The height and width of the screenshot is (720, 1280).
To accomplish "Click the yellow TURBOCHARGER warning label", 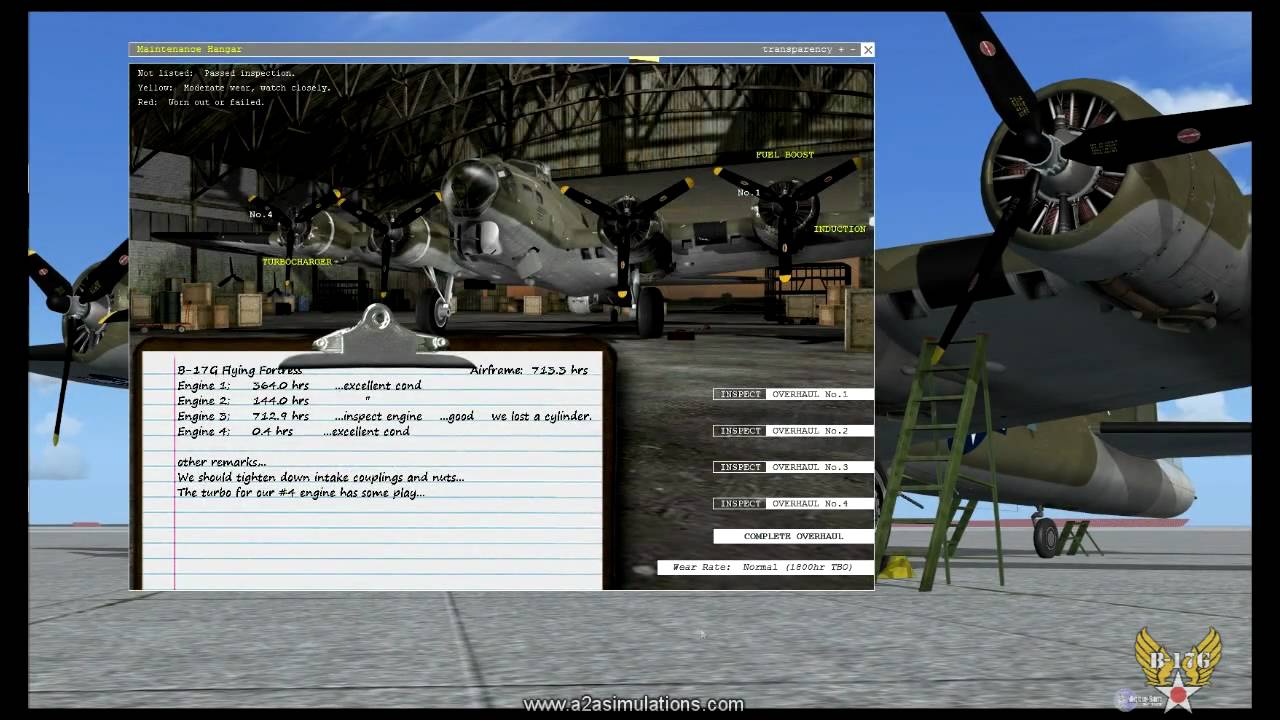I will click(296, 262).
